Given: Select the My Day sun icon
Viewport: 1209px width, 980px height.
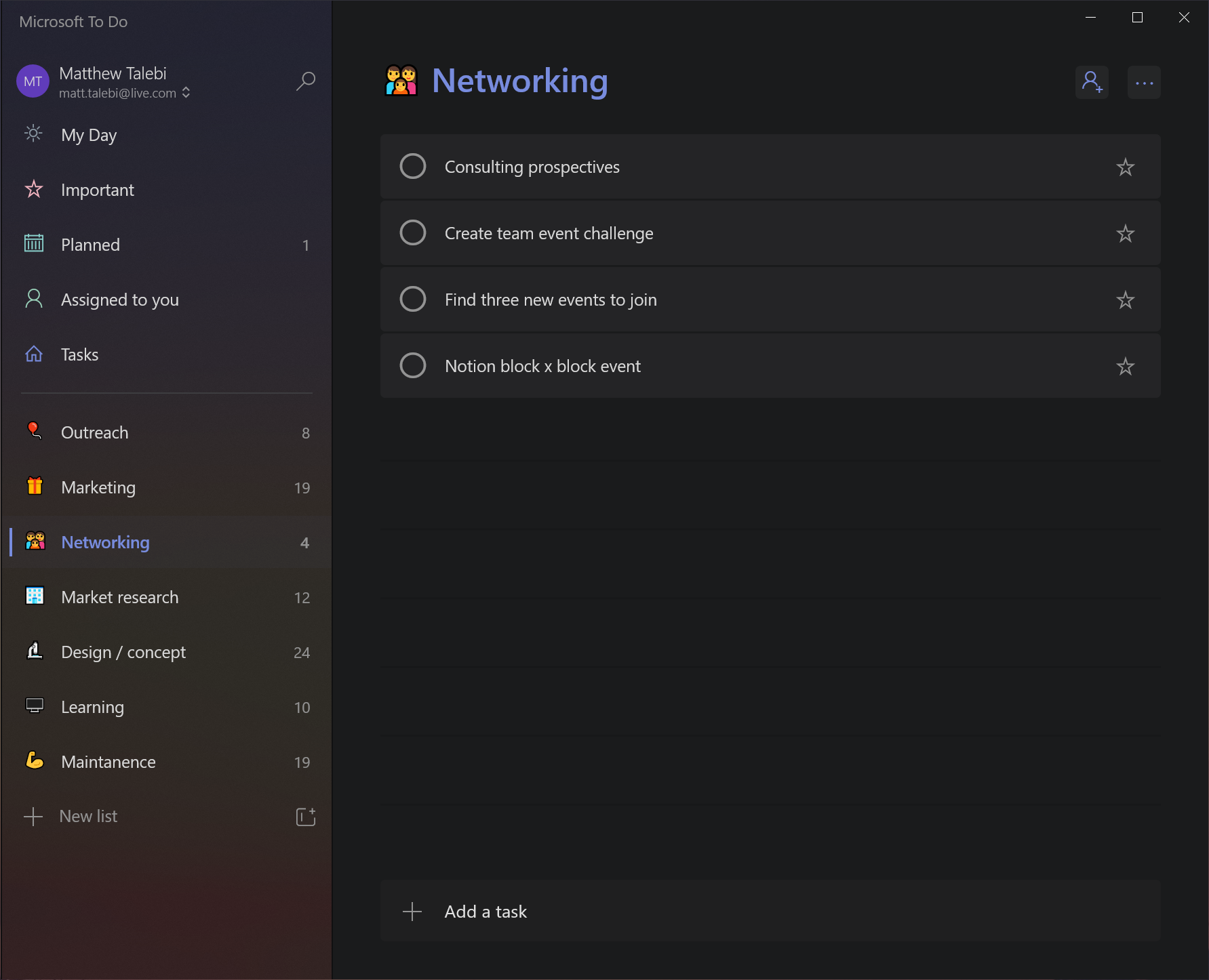Looking at the screenshot, I should (x=33, y=134).
